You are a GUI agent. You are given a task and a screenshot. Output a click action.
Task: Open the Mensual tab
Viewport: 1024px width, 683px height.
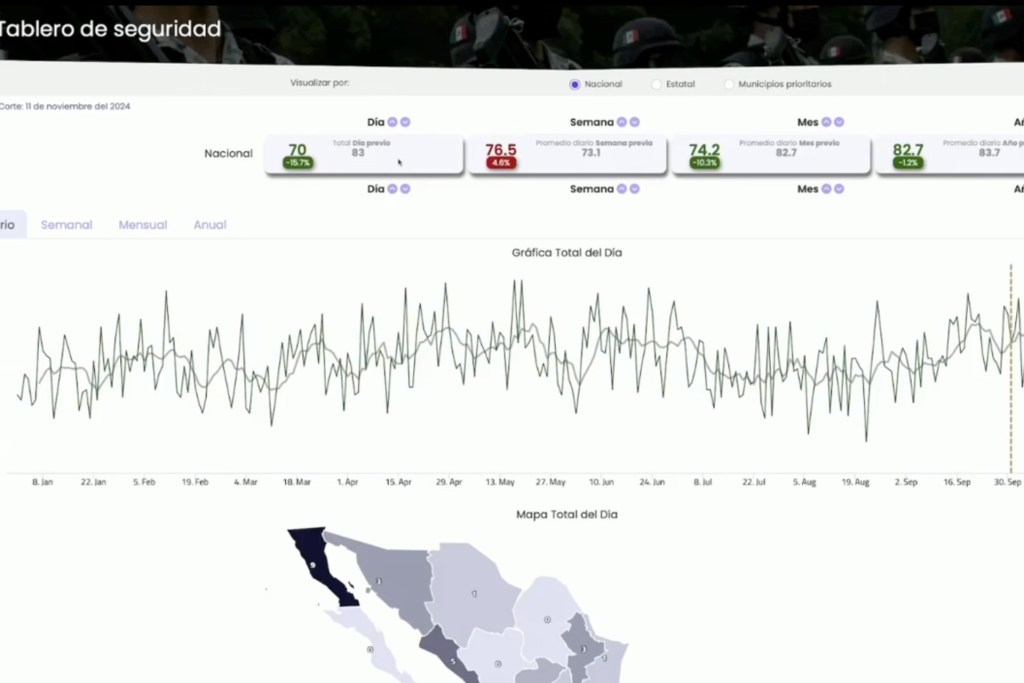pos(143,225)
